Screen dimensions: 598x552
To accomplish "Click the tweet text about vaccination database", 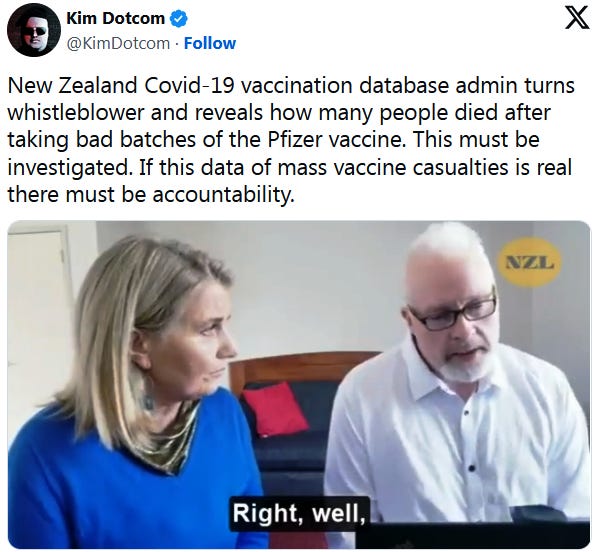I will click(291, 140).
